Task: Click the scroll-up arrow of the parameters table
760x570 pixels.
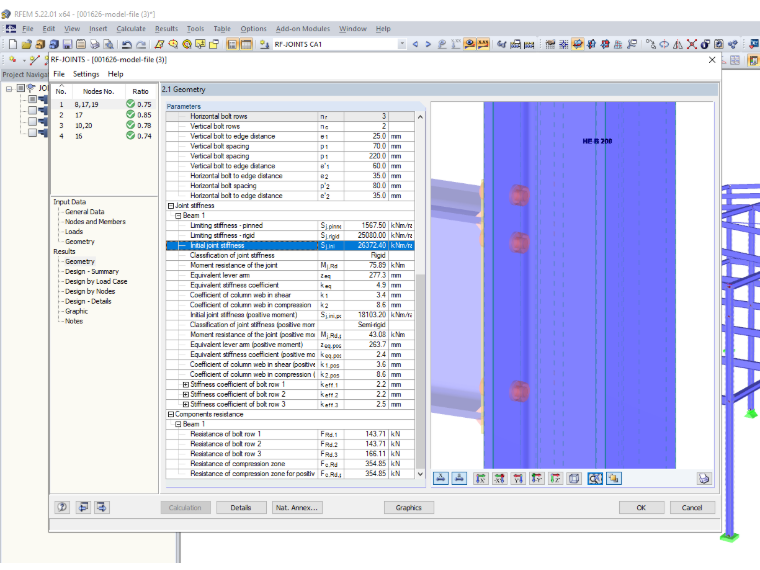Action: (420, 117)
